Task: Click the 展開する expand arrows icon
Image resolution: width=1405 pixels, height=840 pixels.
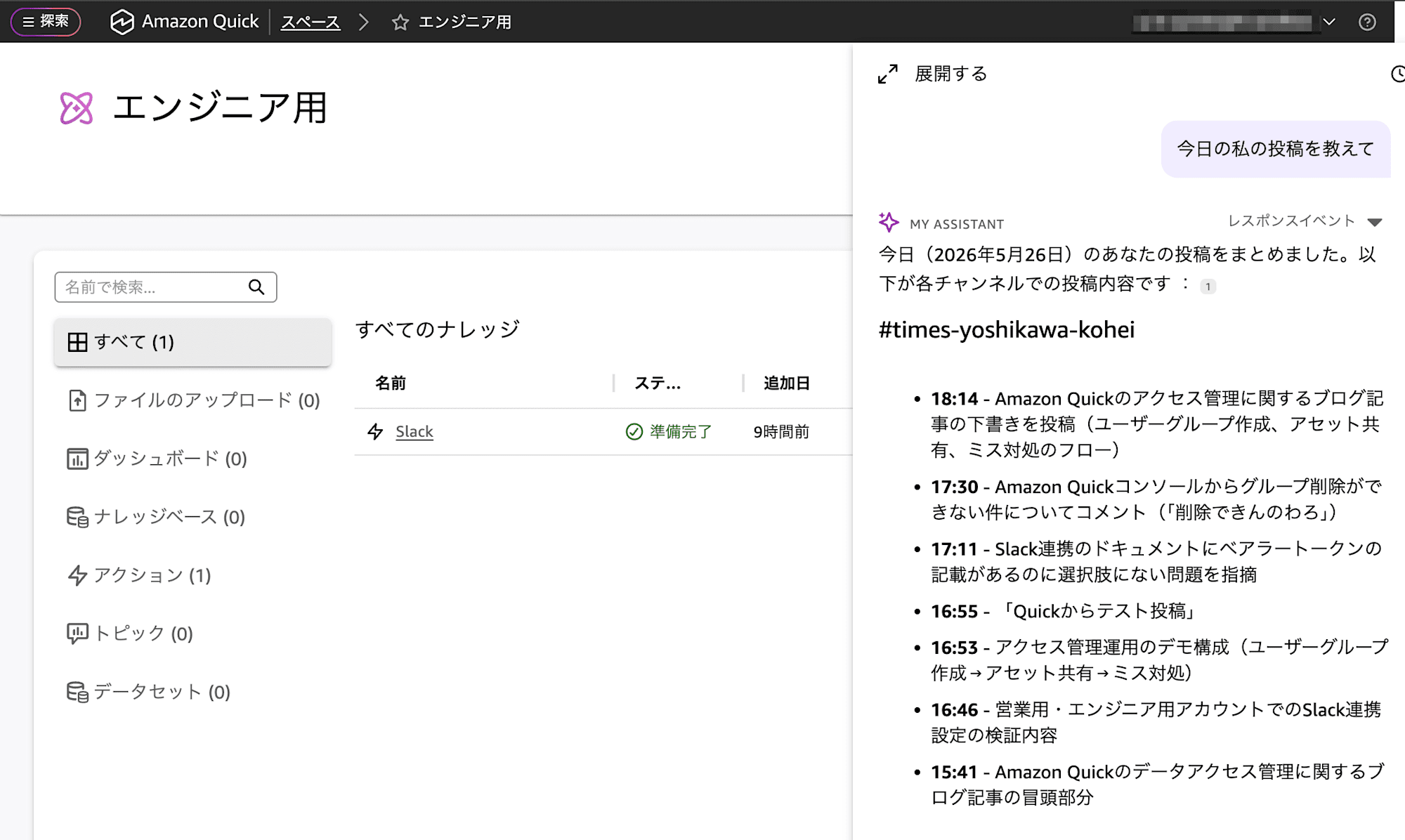Action: coord(888,74)
